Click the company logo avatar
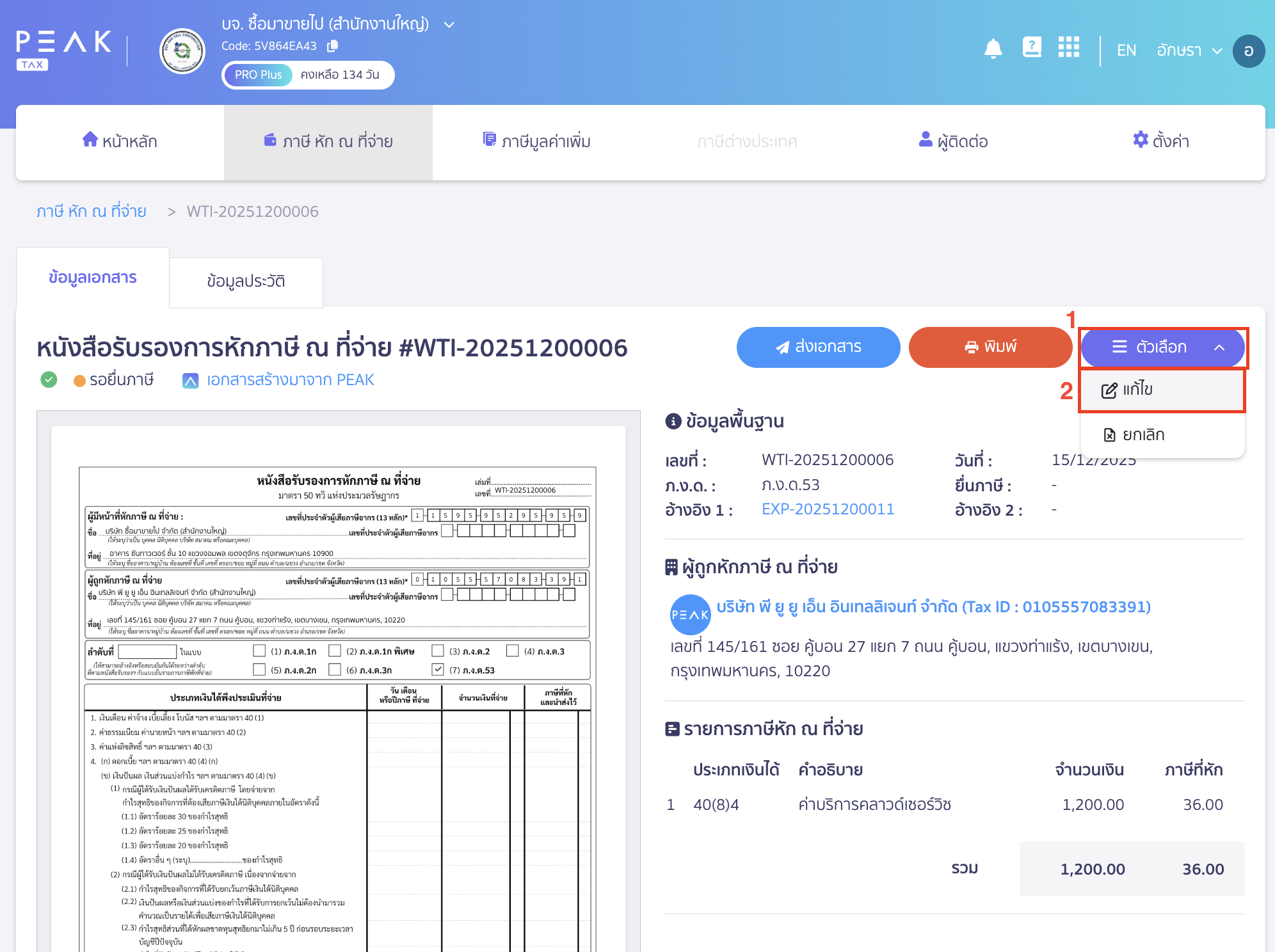 (182, 51)
